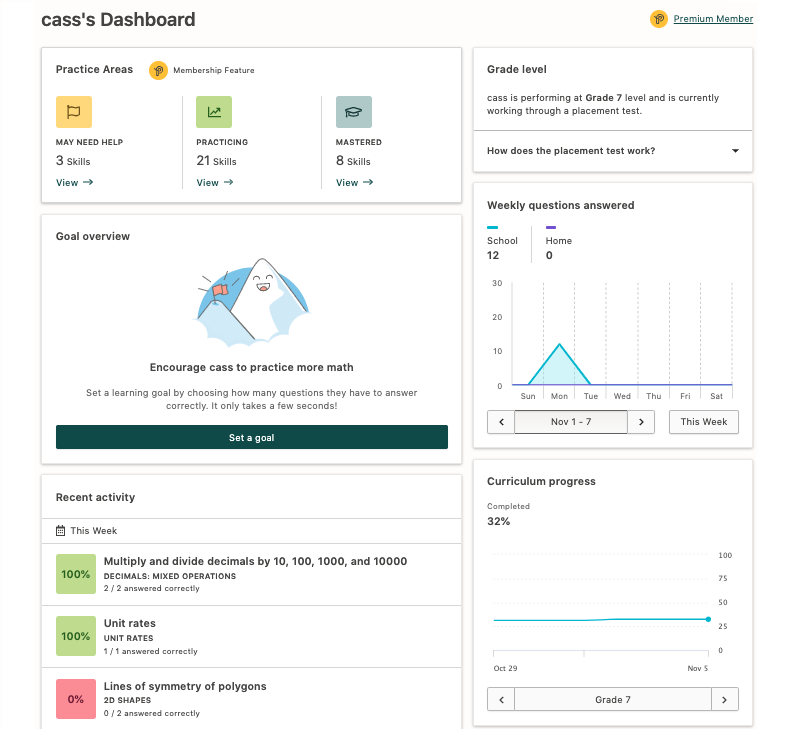800x729 pixels.
Task: View the 21 Practicing skills
Action: coord(215,183)
